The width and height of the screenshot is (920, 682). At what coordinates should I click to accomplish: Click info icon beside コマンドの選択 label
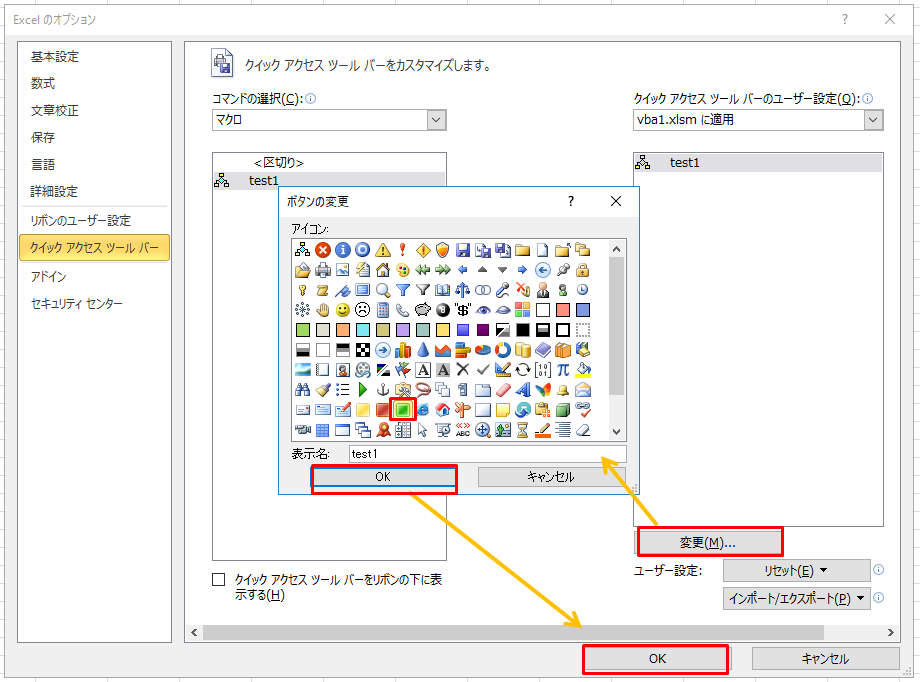[311, 99]
